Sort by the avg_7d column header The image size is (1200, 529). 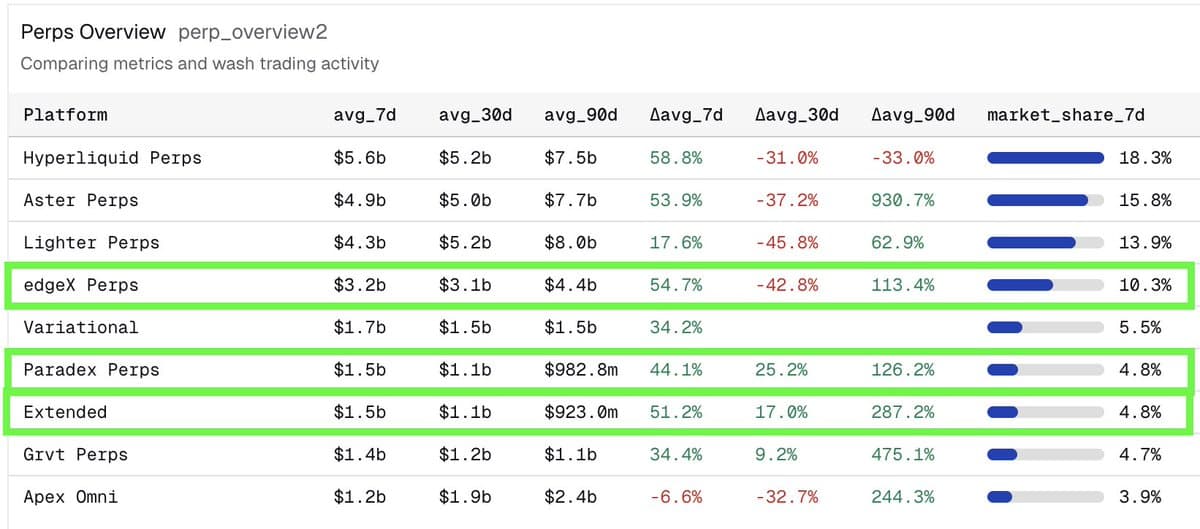pyautogui.click(x=364, y=115)
